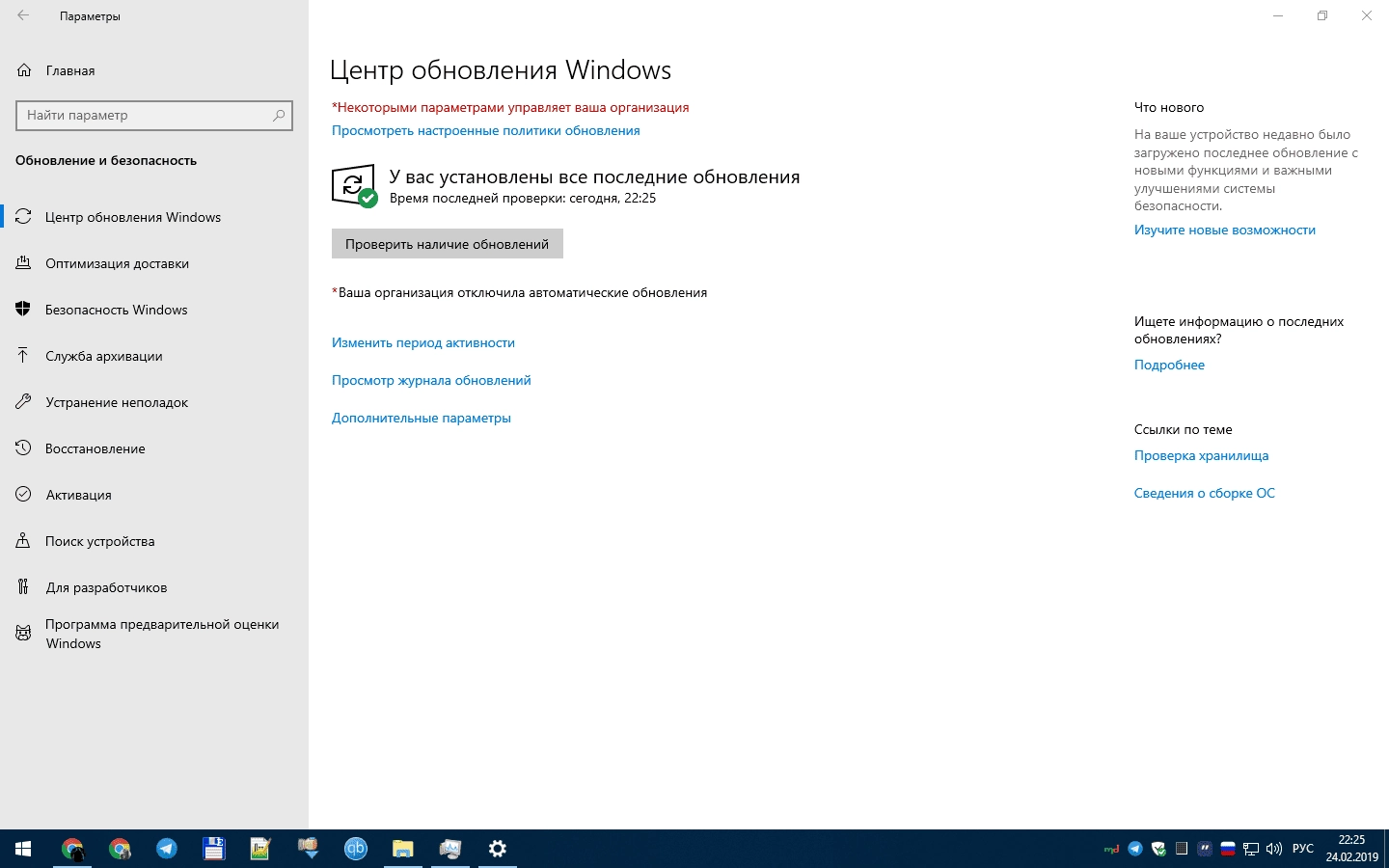The image size is (1389, 868).
Task: Open Дополнительные параметры link
Action: [421, 418]
